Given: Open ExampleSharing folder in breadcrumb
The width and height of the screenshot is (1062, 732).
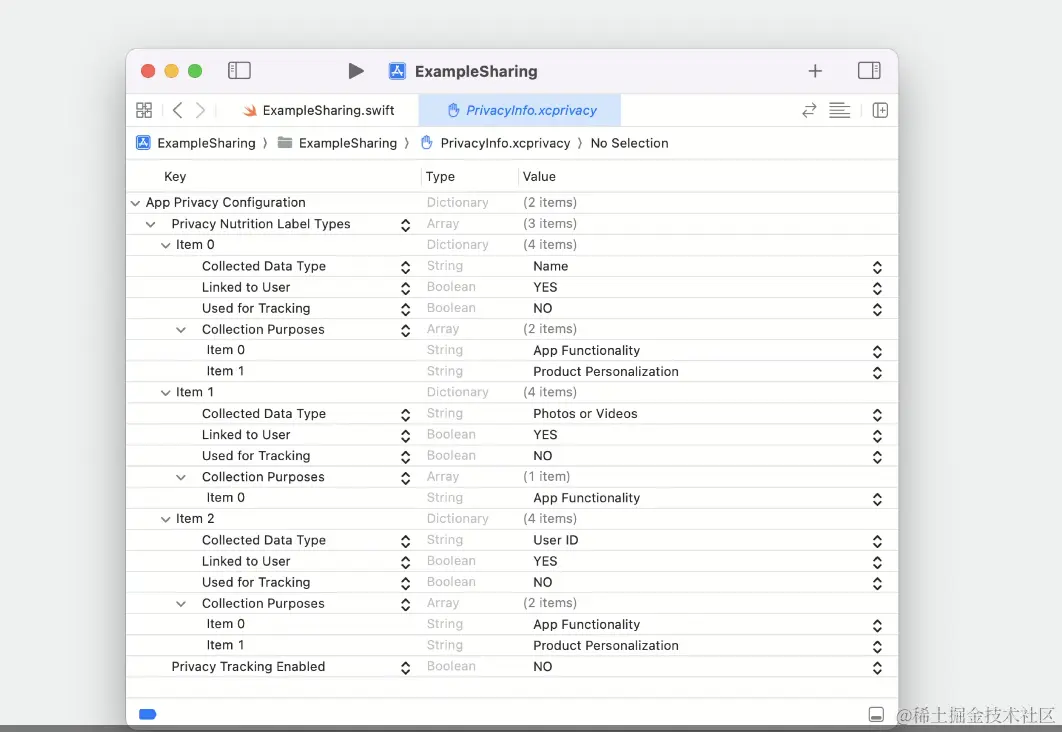Looking at the screenshot, I should click(337, 143).
